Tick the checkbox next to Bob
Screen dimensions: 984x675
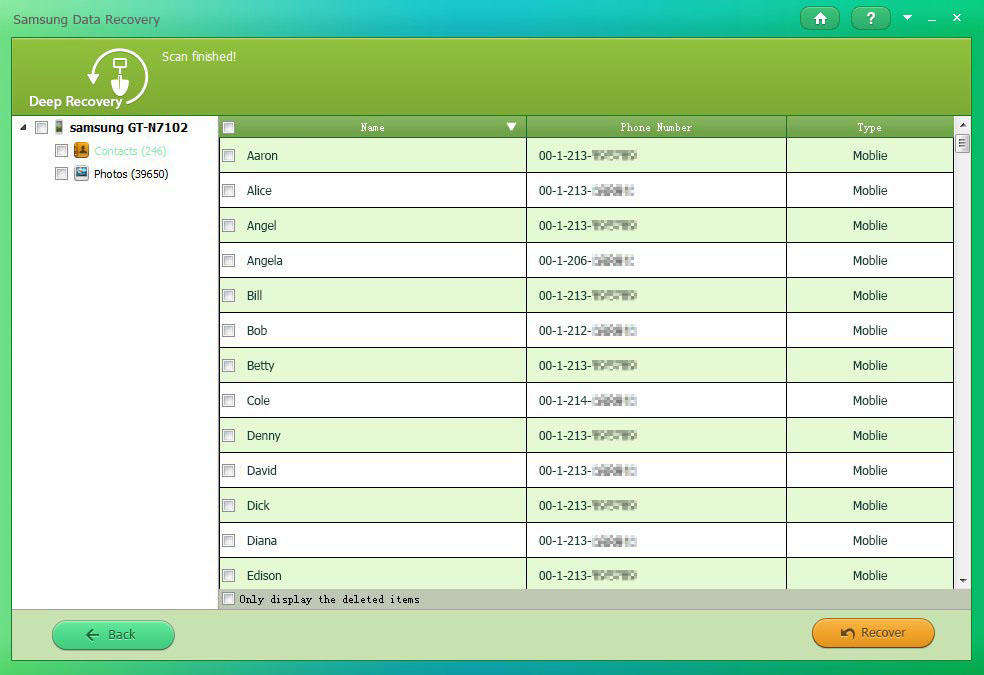(x=229, y=331)
